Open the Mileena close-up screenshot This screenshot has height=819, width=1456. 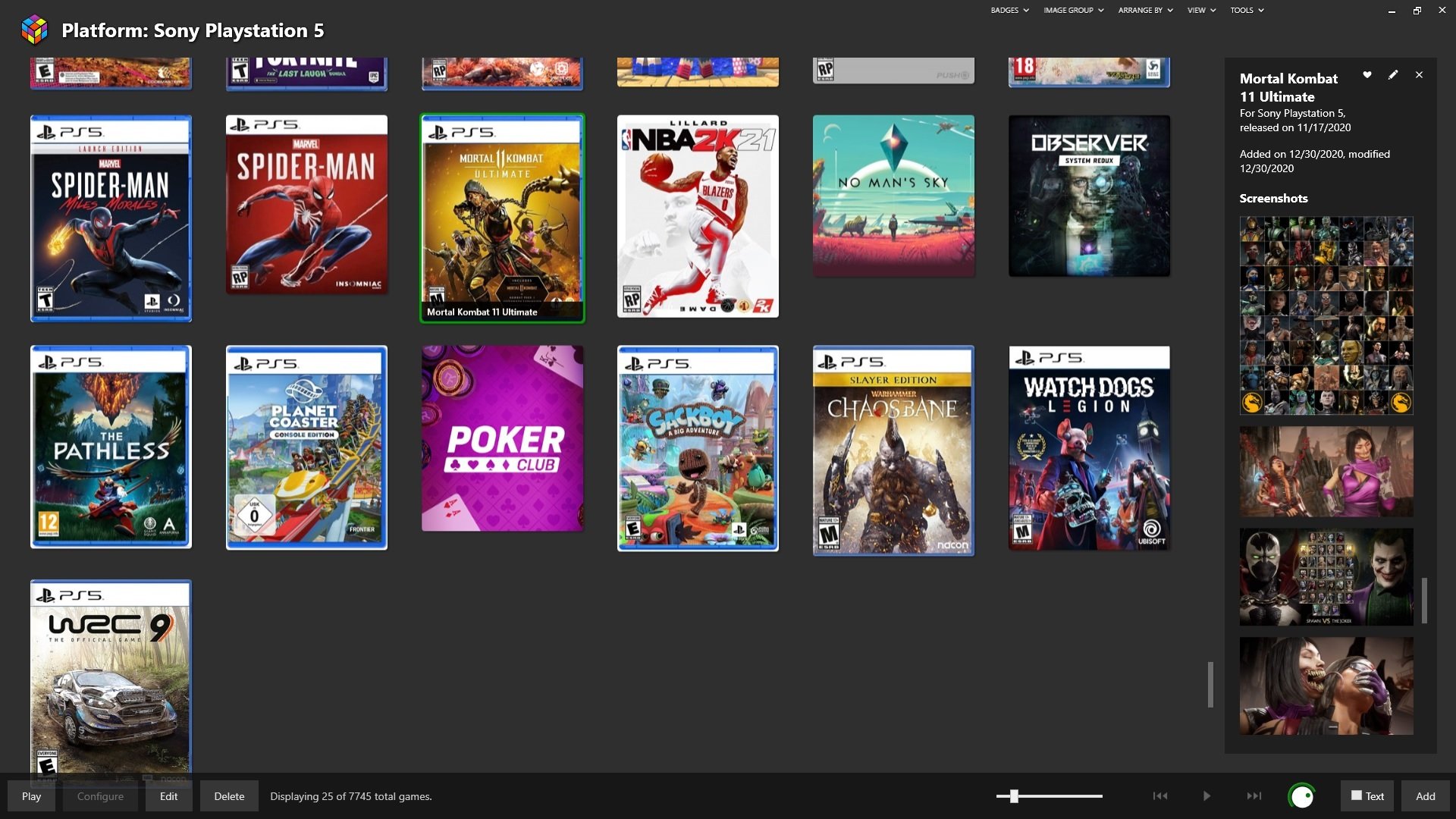click(1326, 686)
